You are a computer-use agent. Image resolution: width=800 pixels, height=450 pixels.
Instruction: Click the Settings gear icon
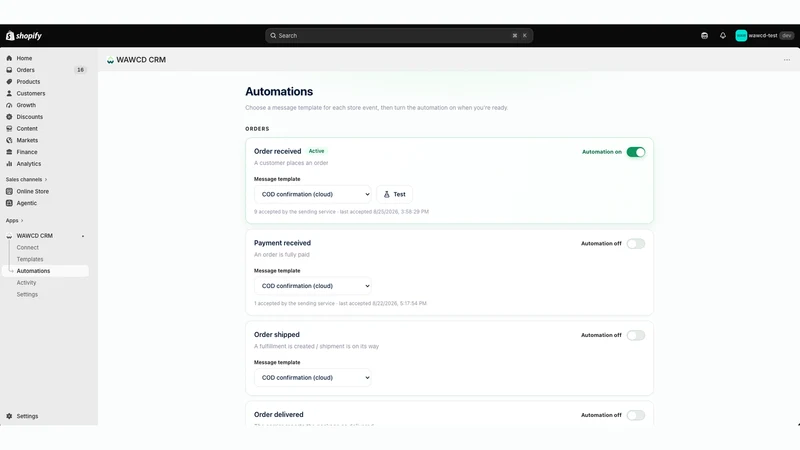click(9, 416)
